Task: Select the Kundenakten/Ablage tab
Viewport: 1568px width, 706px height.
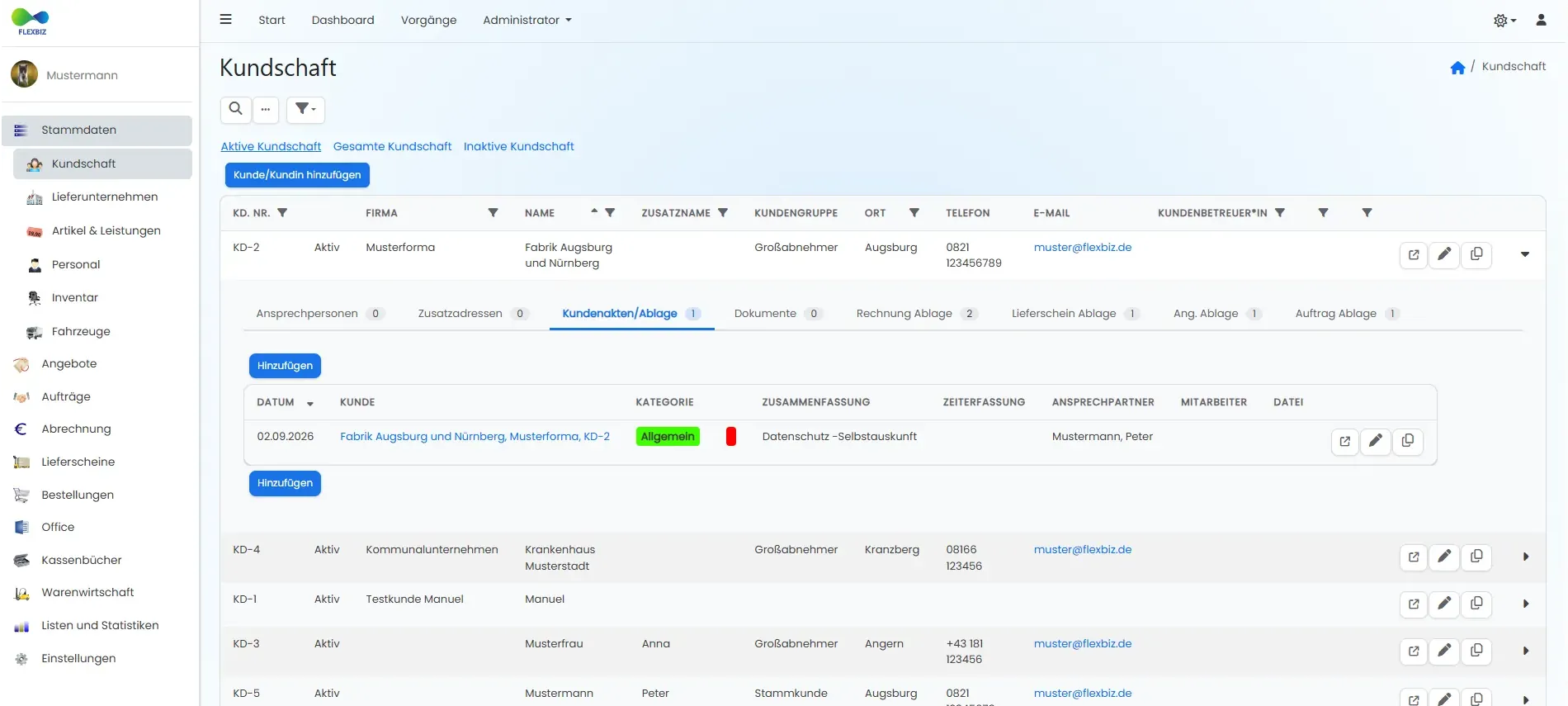Action: [631, 314]
